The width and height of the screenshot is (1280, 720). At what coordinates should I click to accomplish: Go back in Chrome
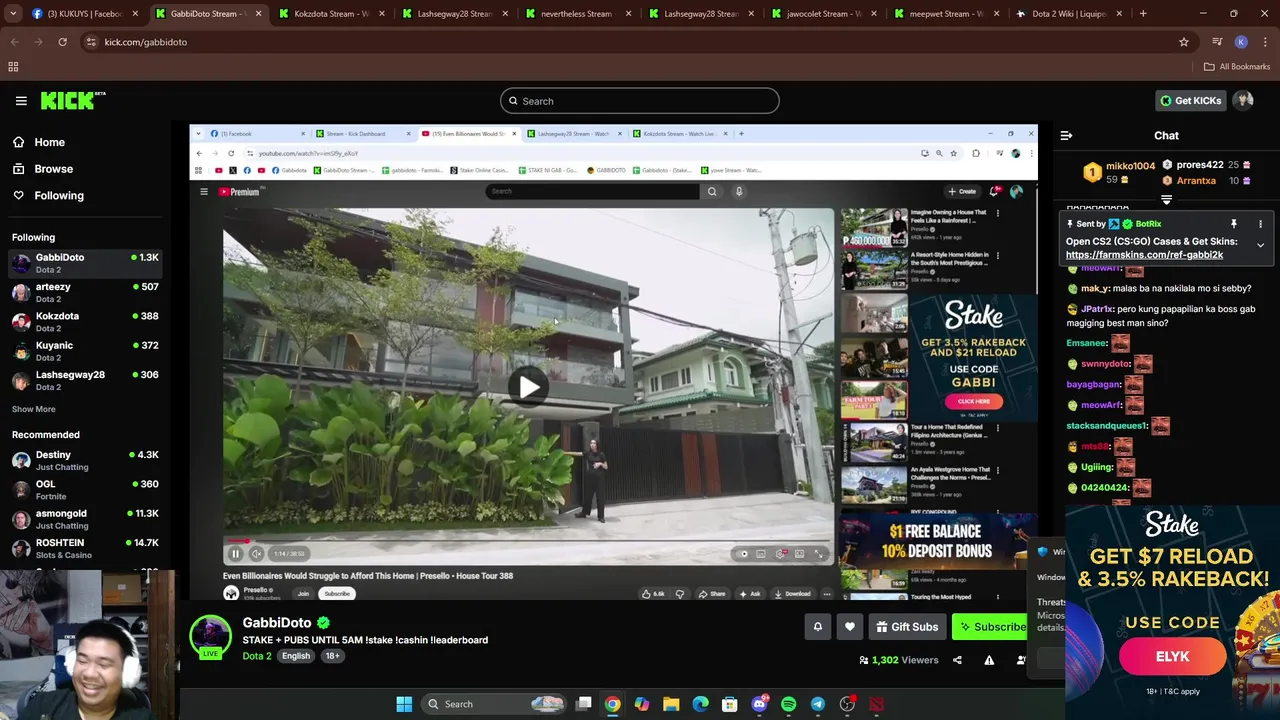pos(14,42)
